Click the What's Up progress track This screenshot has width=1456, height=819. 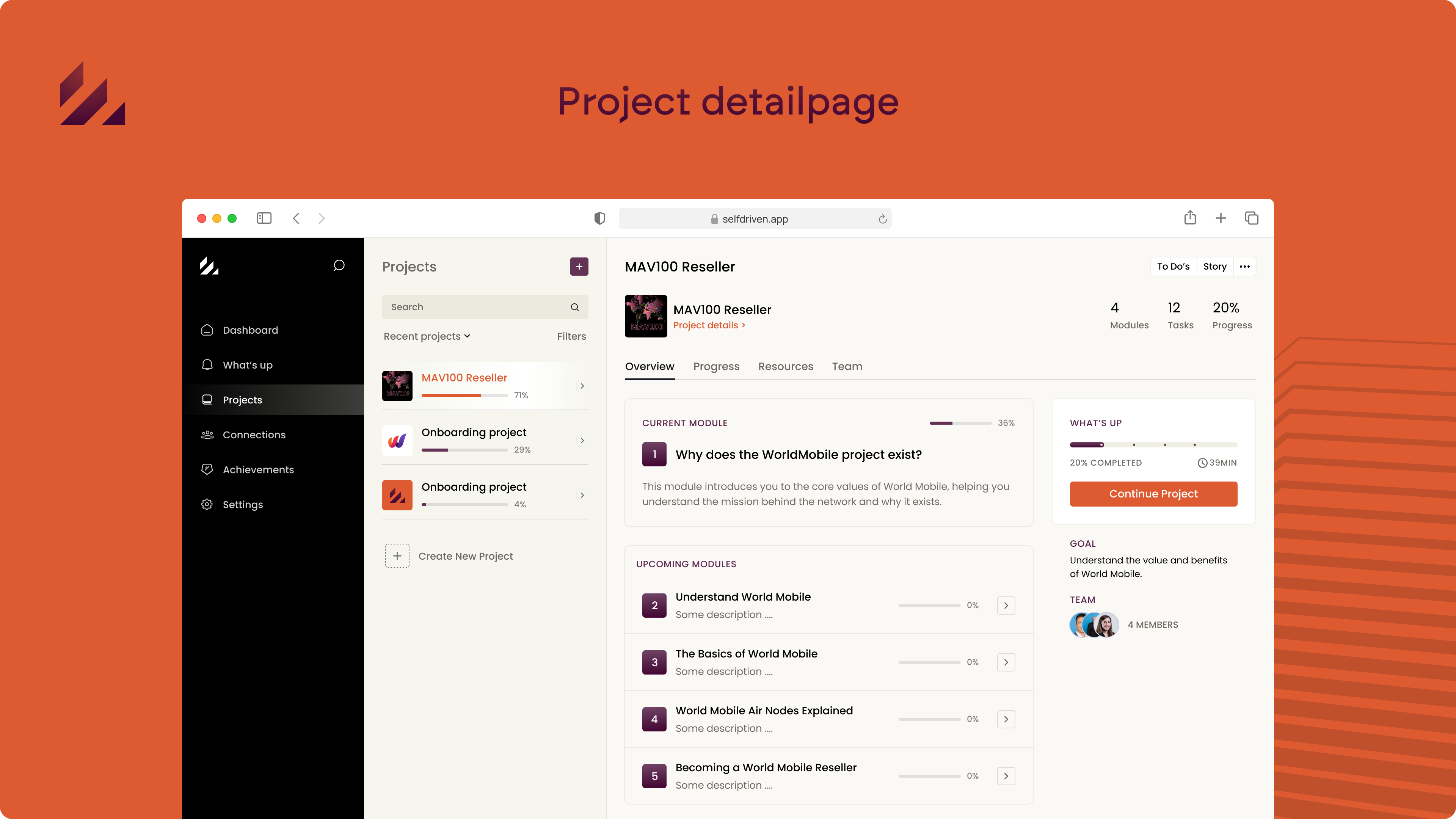(x=1153, y=445)
